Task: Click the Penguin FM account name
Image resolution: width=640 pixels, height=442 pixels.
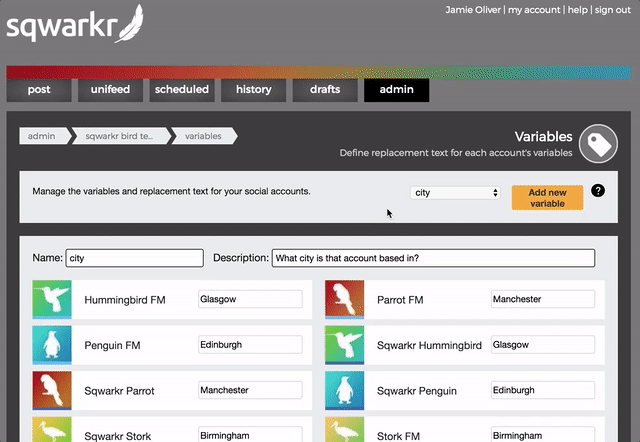Action: (x=112, y=346)
